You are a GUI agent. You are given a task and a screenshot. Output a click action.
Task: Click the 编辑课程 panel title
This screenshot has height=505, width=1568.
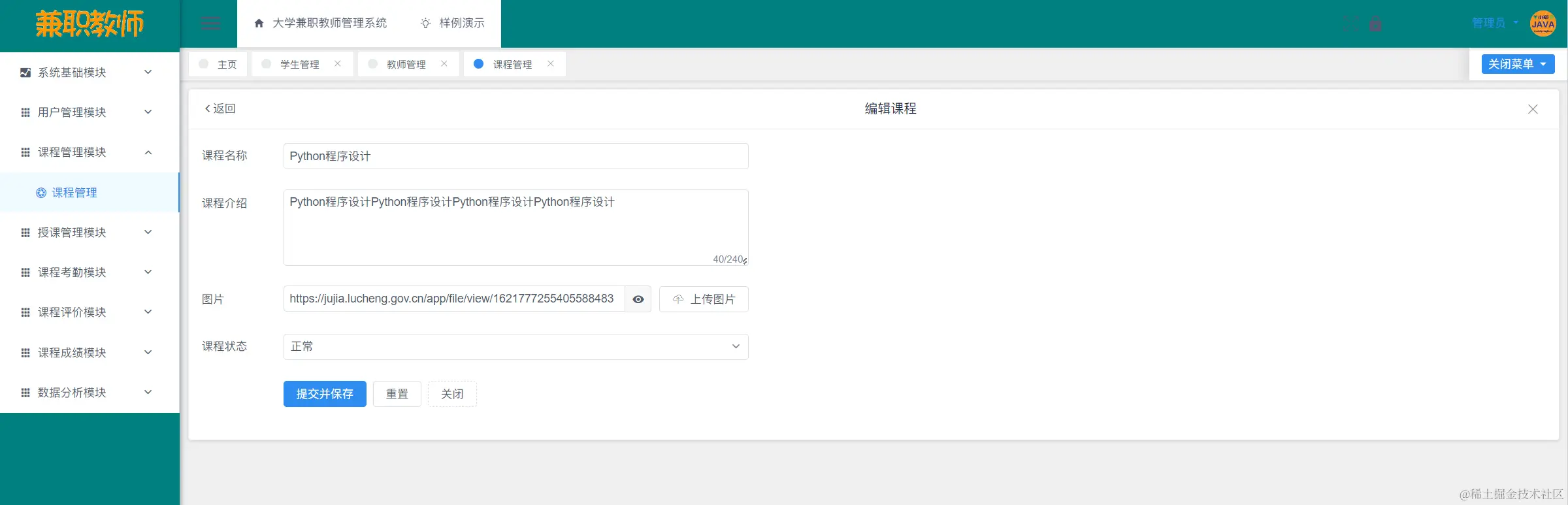(890, 109)
